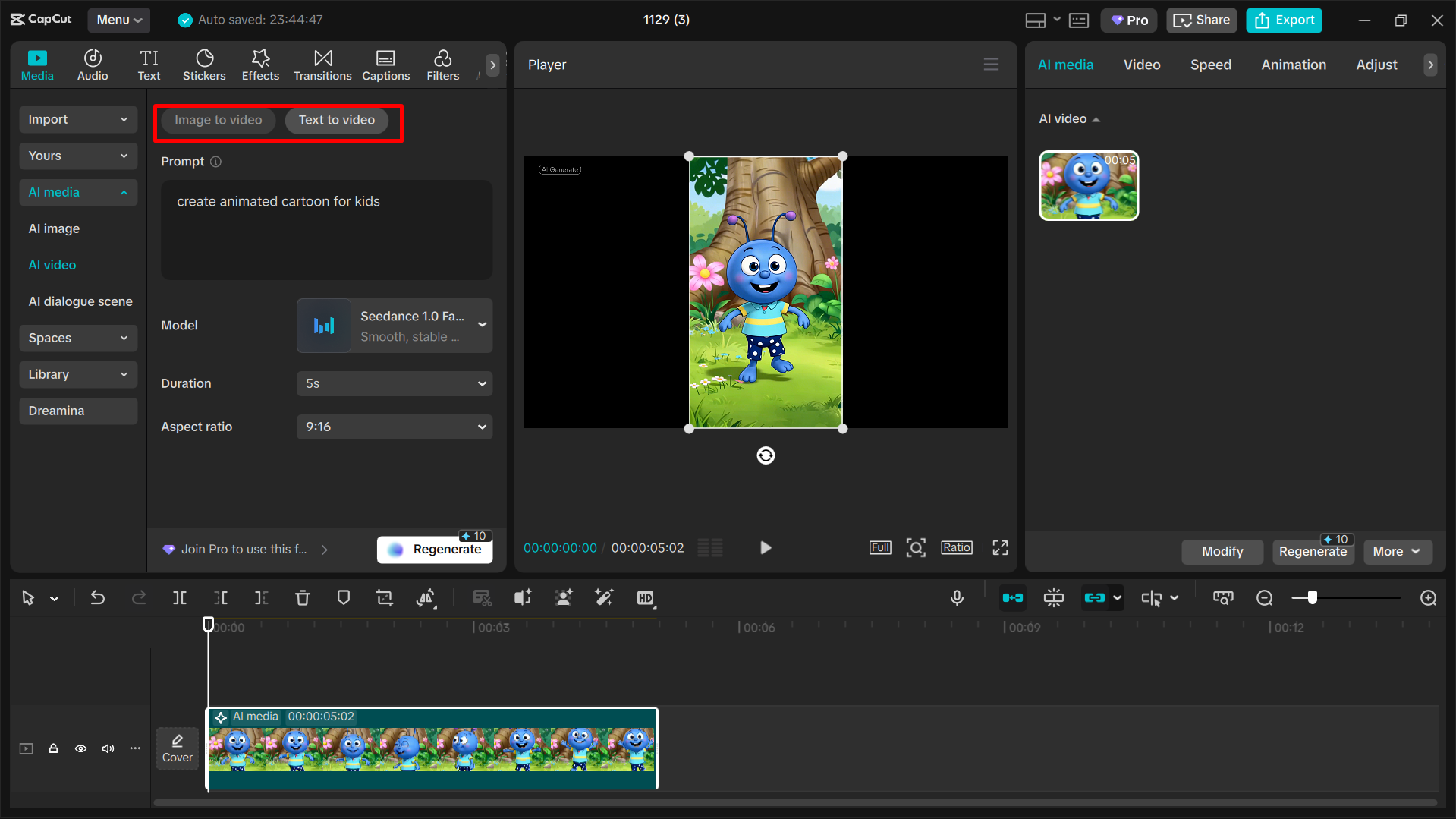Open the Captions panel

(385, 65)
